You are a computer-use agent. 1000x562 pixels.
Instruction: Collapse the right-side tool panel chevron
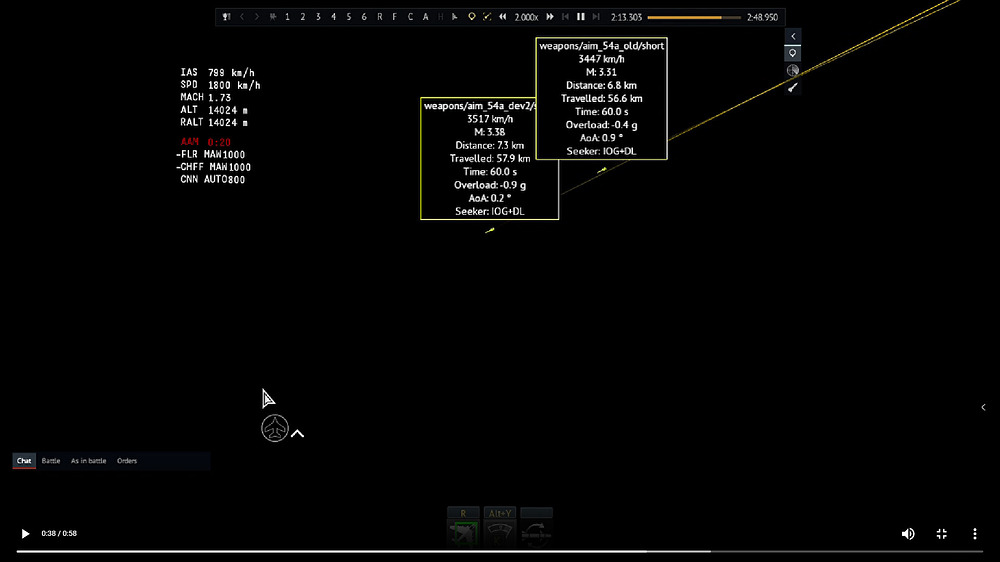(793, 36)
